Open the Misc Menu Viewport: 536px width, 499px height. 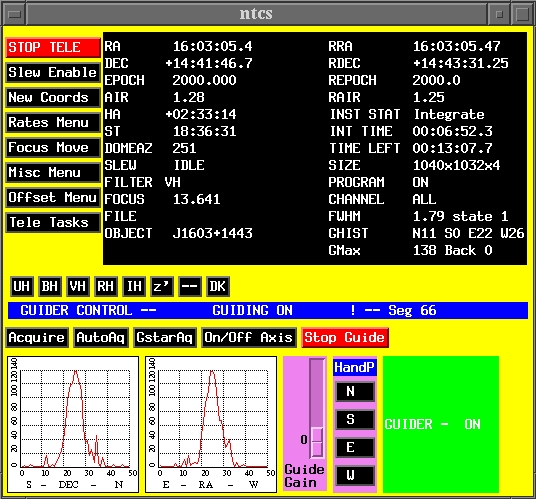click(53, 172)
